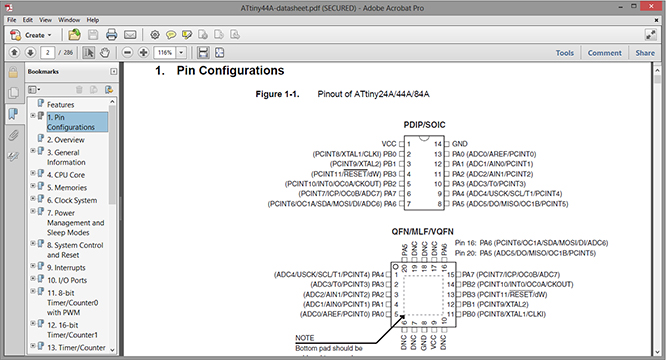The image size is (666, 360).
Task: Select the 2. Overview bookmark
Action: [65, 140]
